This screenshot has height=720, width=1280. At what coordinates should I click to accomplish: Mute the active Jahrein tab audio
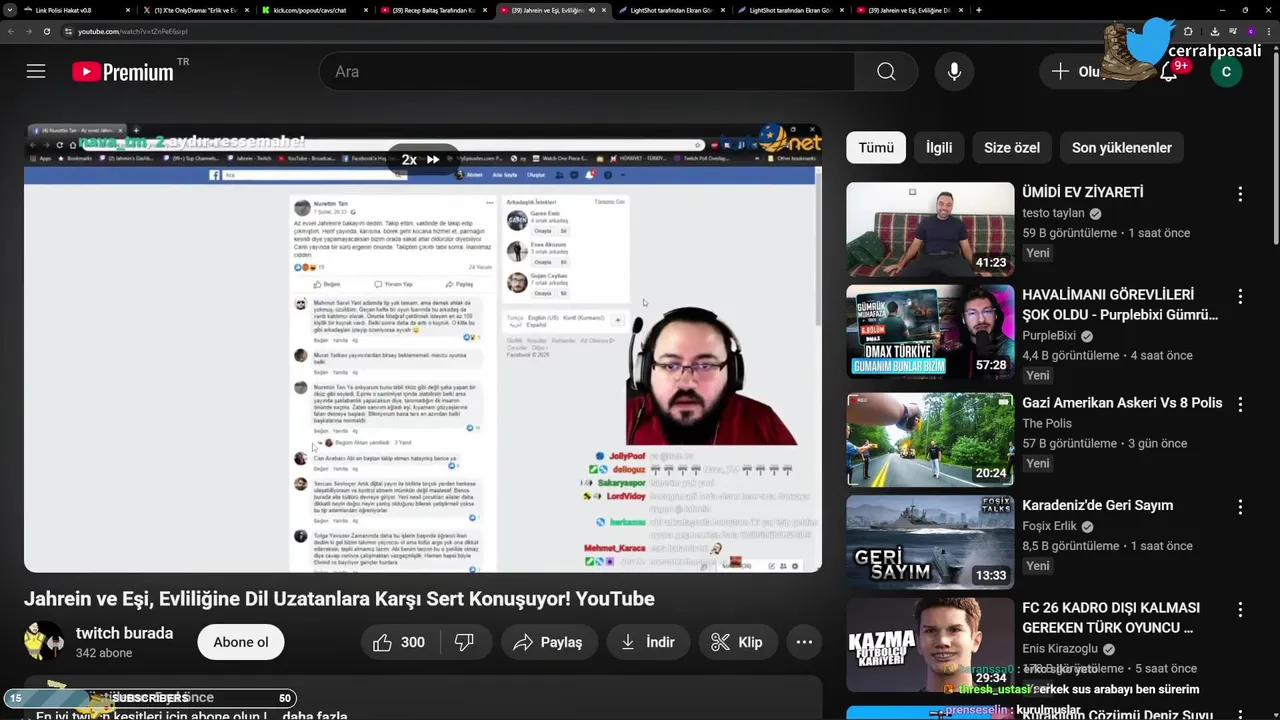click(592, 10)
